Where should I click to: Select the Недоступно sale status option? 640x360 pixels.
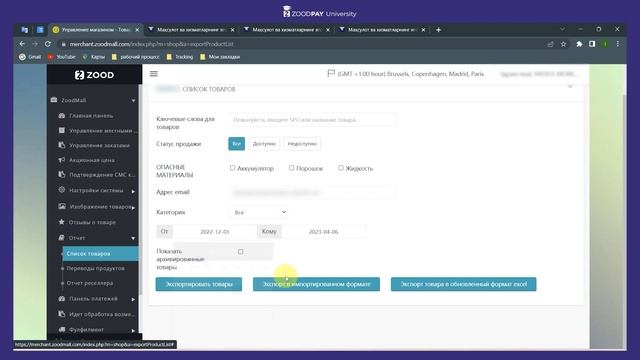302,143
